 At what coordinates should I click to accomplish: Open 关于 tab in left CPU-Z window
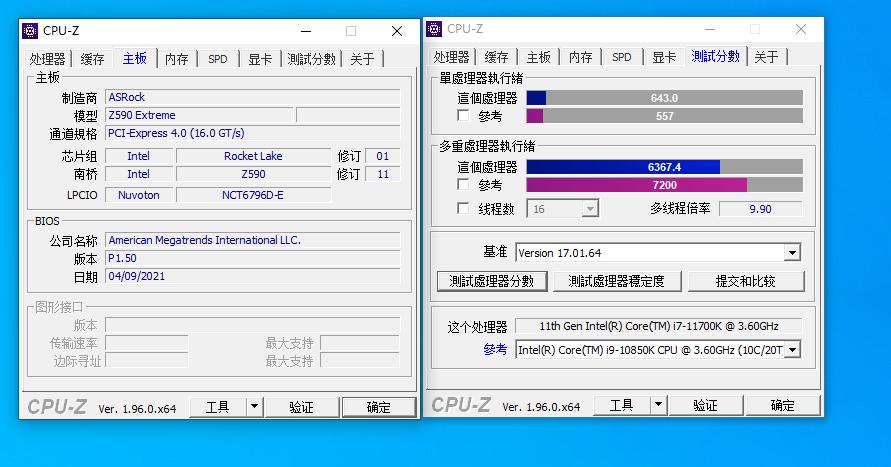pos(362,59)
